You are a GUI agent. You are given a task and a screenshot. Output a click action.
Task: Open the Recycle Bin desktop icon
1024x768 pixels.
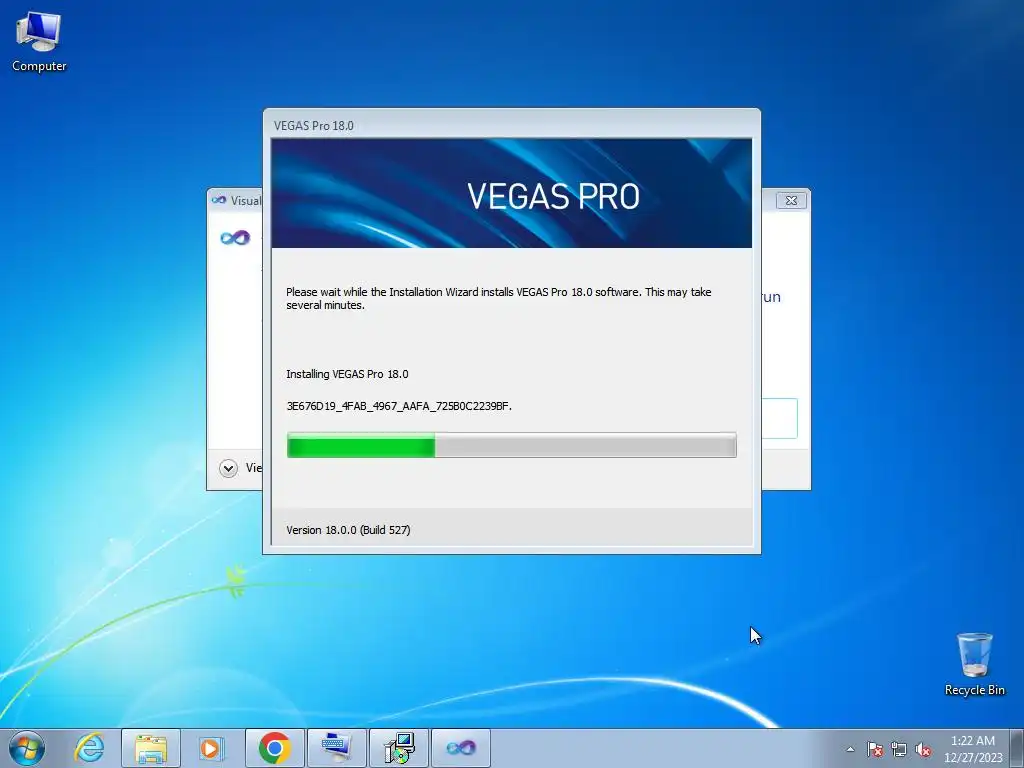974,664
